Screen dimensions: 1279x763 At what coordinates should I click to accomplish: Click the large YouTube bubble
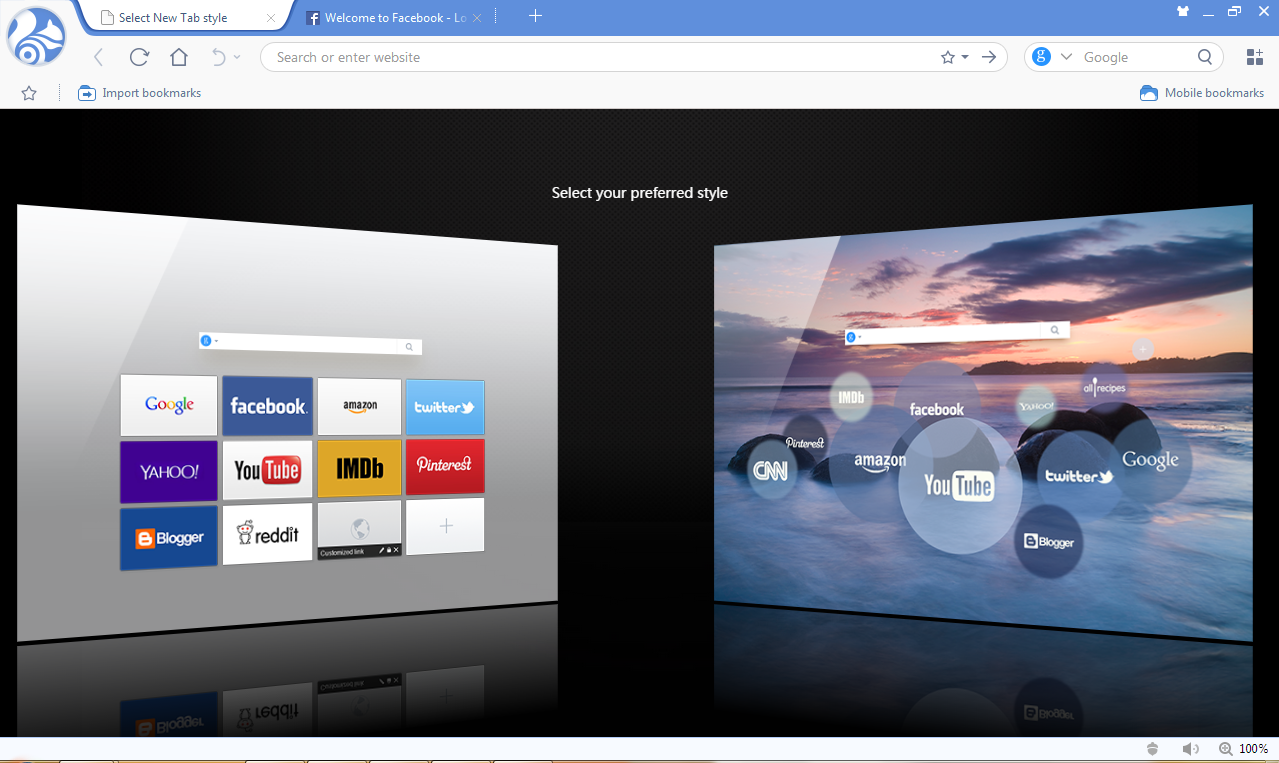click(x=959, y=486)
